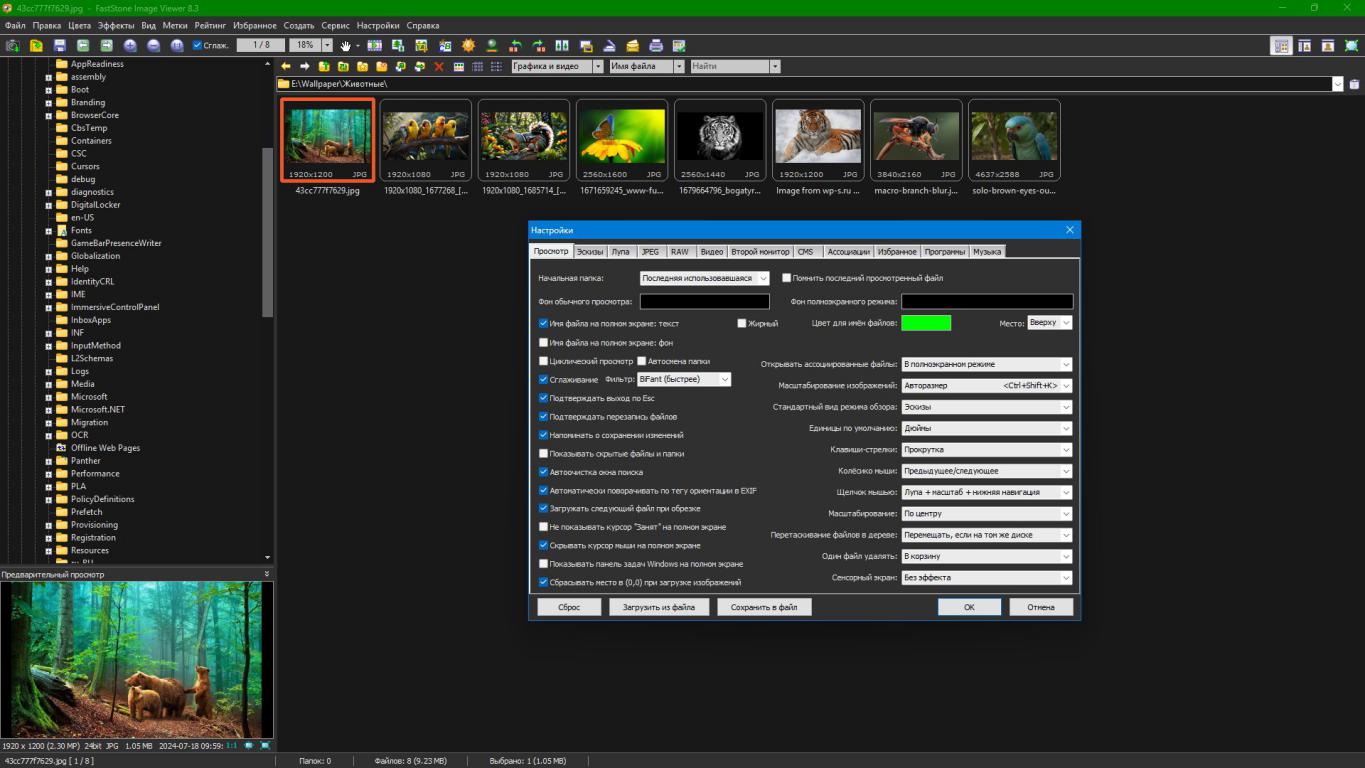
Task: Click the yellow back arrow icon
Action: coord(286,67)
